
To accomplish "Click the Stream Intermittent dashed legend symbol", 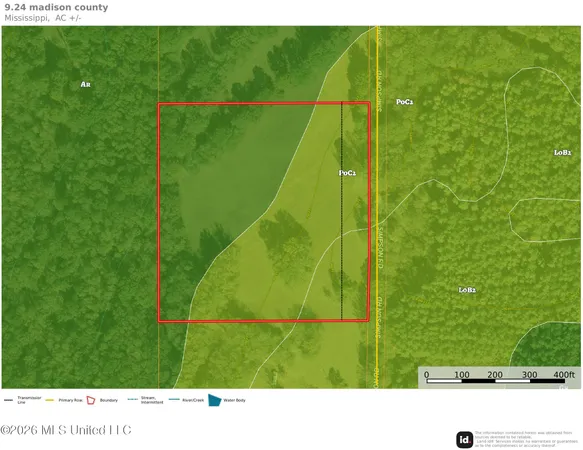I will click(x=133, y=399).
